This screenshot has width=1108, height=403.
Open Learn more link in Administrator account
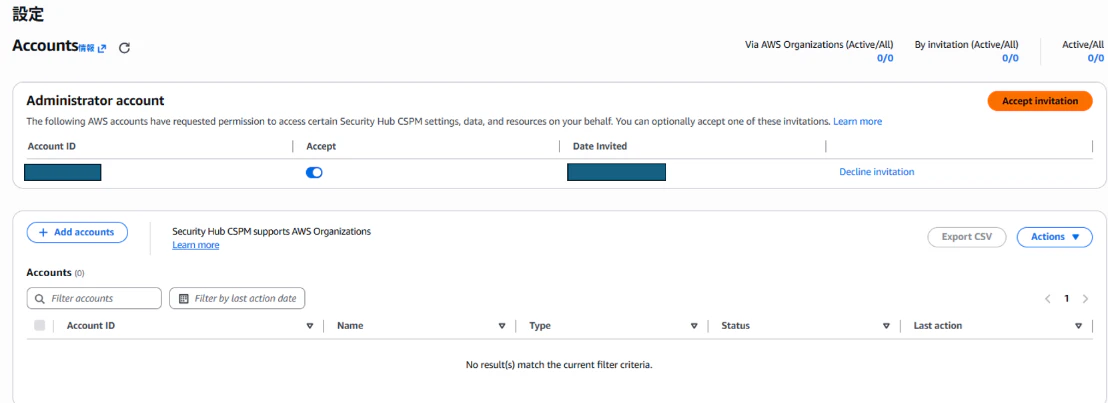coord(857,122)
